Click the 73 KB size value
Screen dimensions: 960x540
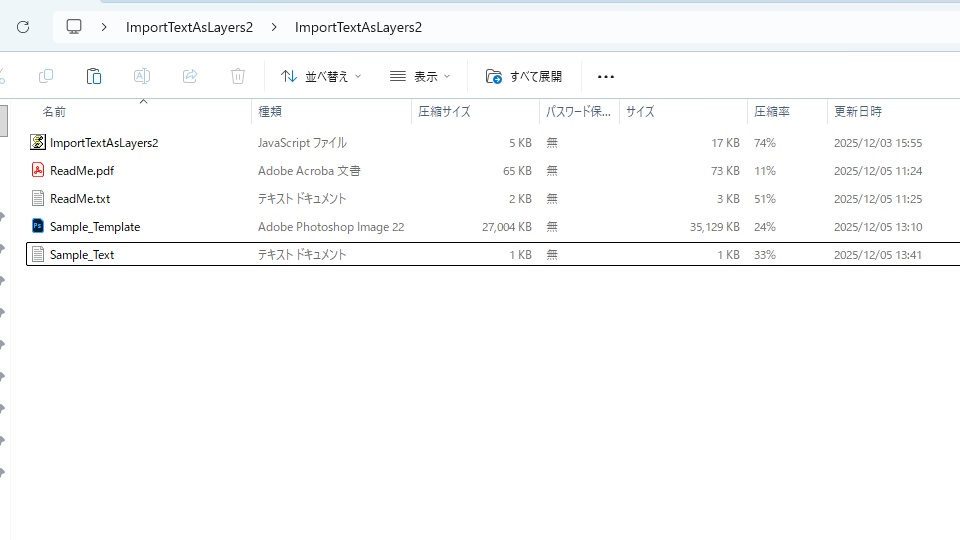click(726, 171)
